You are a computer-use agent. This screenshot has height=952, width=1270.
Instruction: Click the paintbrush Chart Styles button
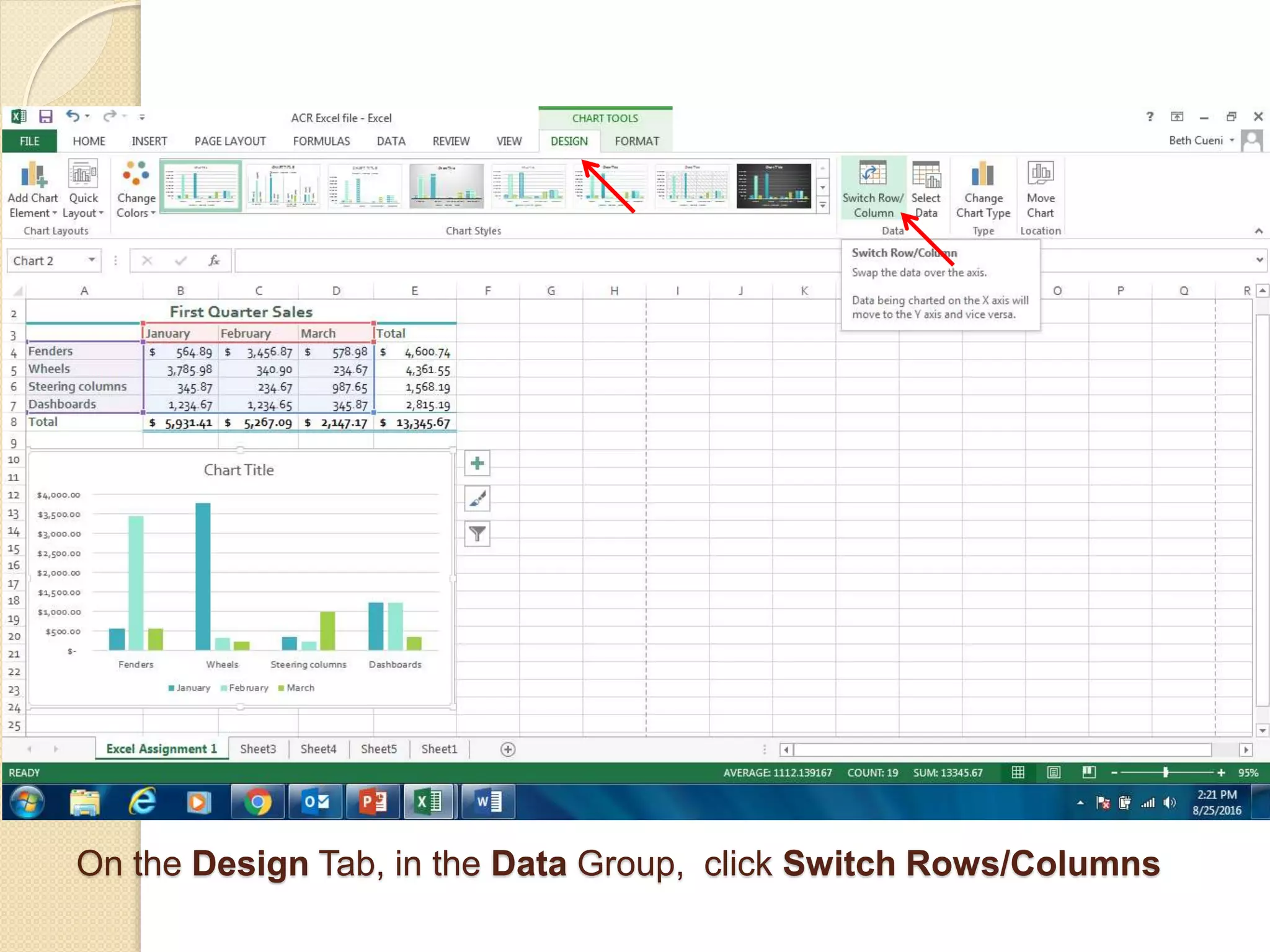[477, 498]
